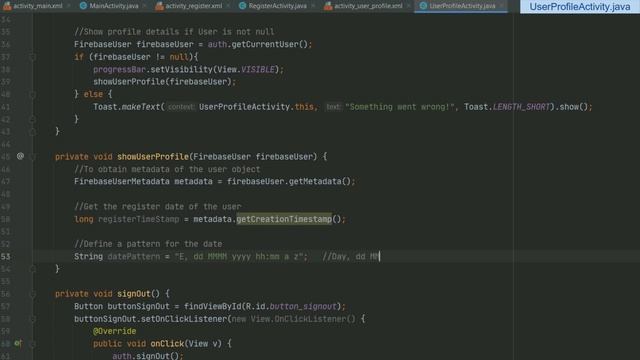Click the Java class icon on MainActivity.java tab
The width and height of the screenshot is (640, 360).
click(x=83, y=6)
